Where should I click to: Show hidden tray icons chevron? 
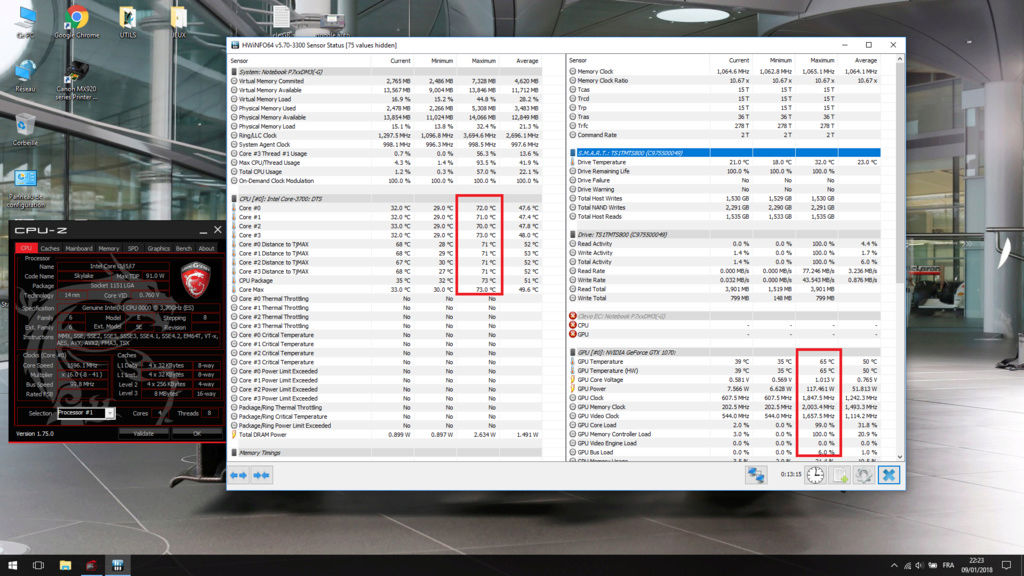point(893,566)
